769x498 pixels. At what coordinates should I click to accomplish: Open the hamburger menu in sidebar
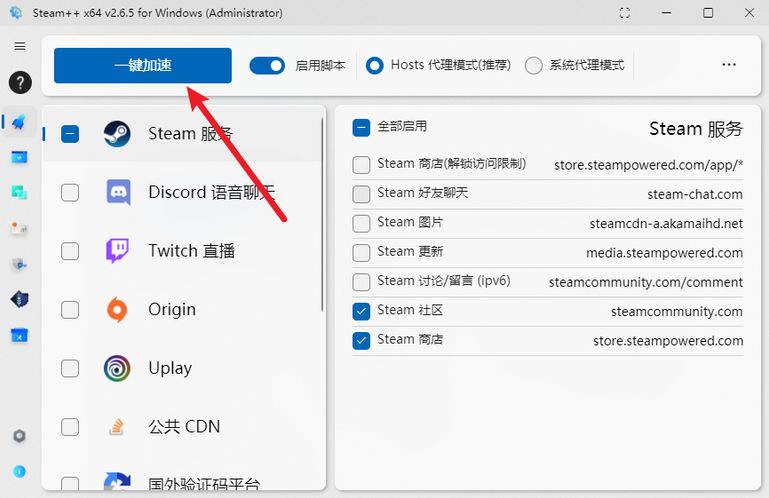pyautogui.click(x=20, y=46)
